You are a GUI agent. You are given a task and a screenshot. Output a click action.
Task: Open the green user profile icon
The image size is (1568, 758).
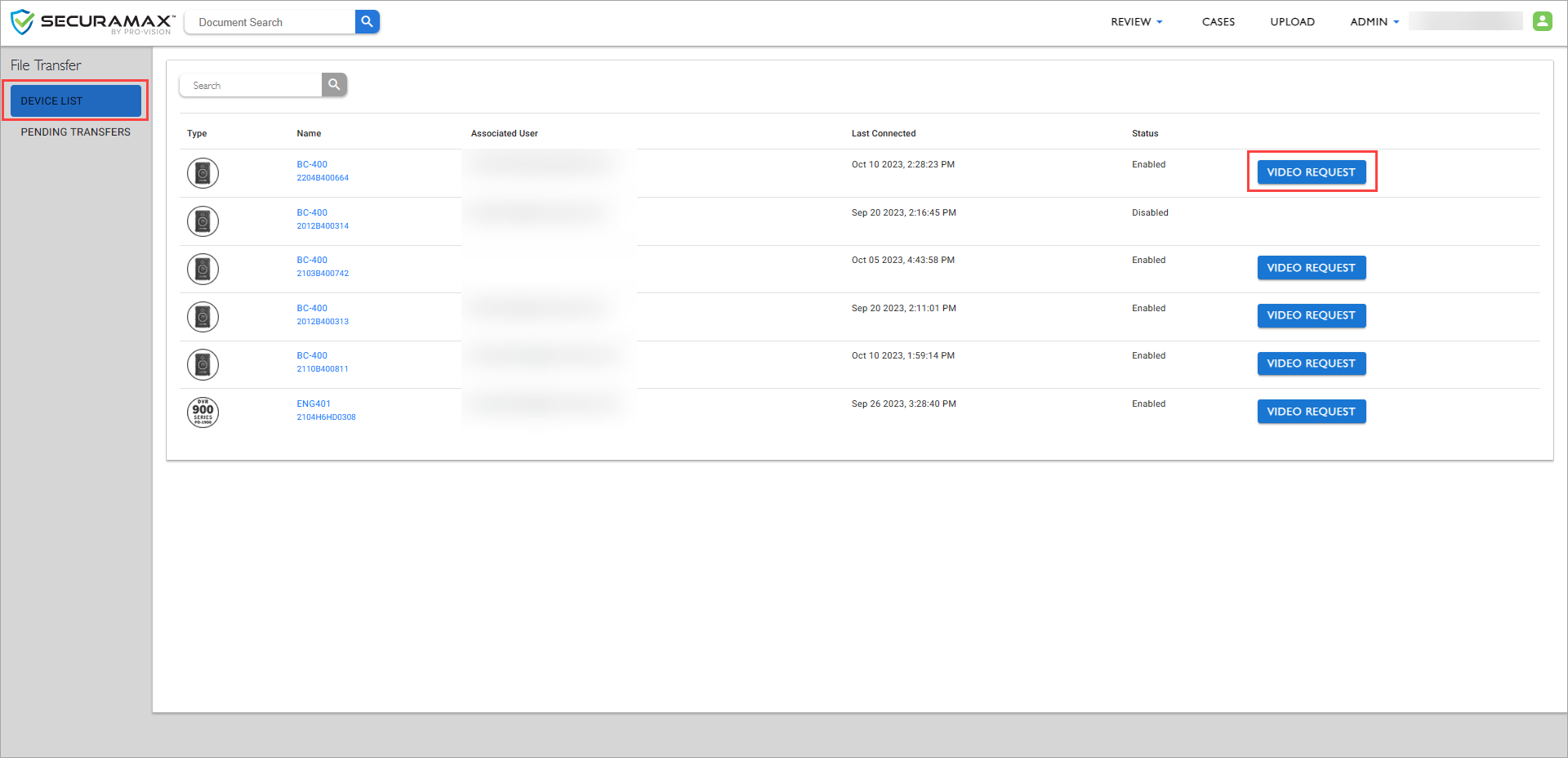tap(1542, 21)
